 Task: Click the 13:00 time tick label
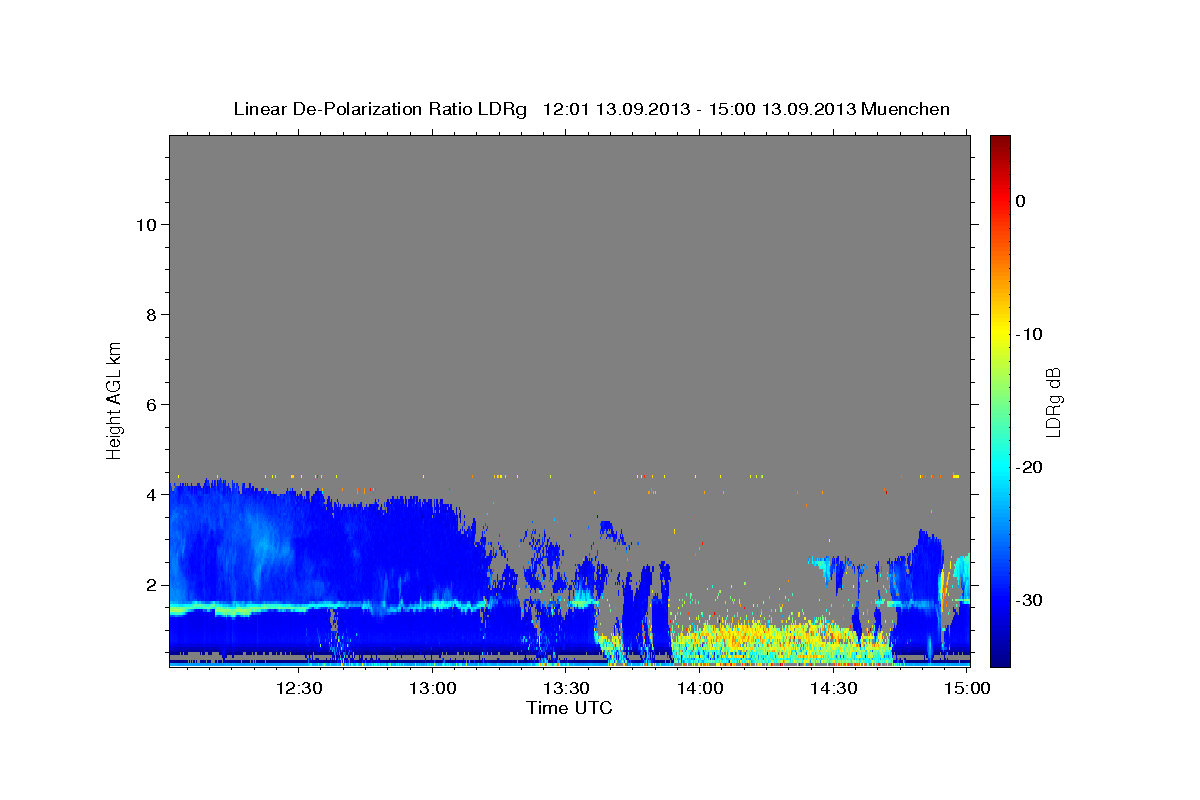[x=433, y=688]
